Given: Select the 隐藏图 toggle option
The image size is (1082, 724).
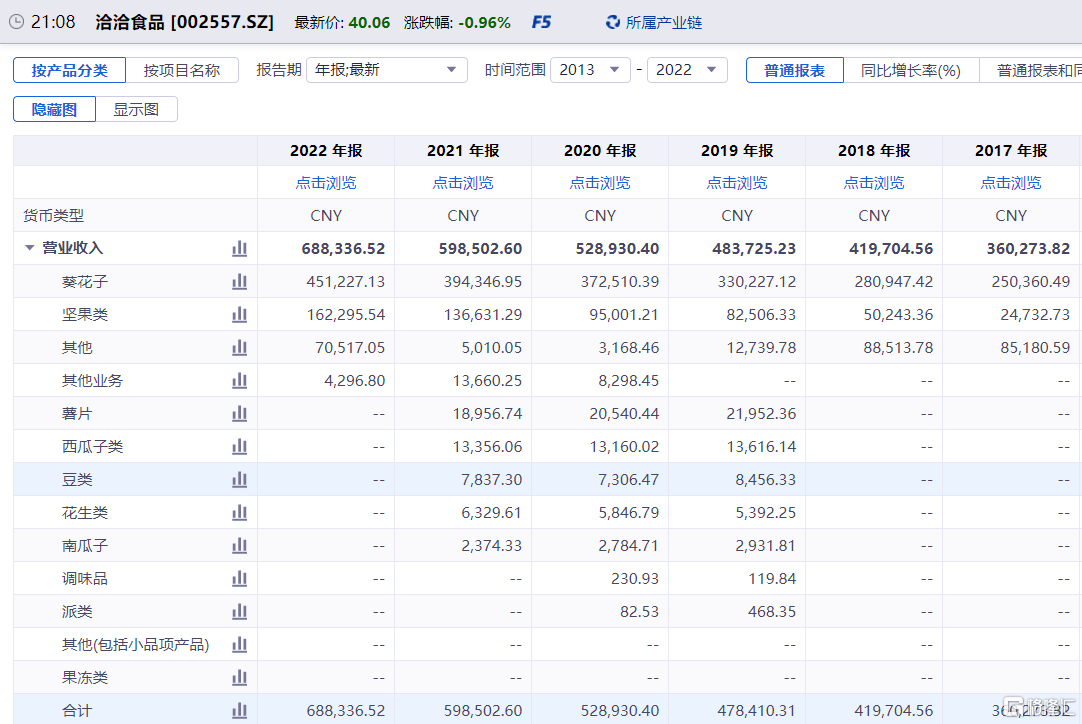Looking at the screenshot, I should [55, 110].
